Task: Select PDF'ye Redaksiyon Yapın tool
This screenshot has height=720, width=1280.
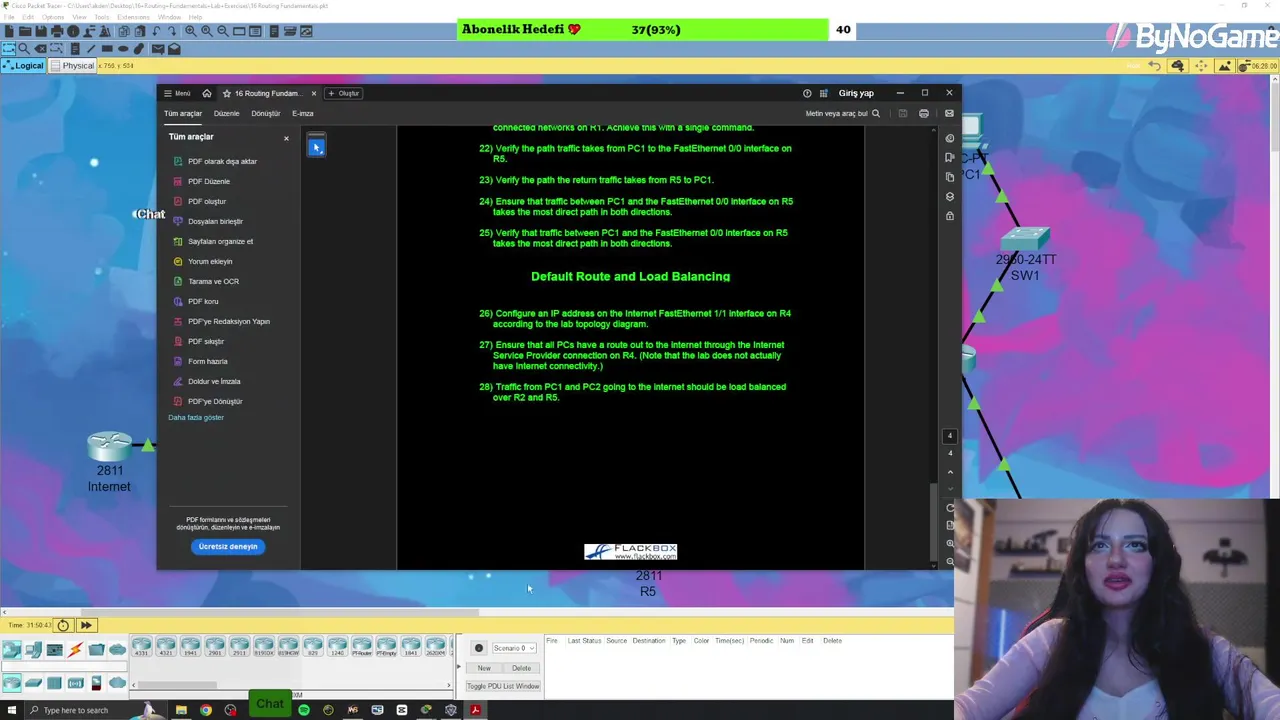Action: coord(221,321)
